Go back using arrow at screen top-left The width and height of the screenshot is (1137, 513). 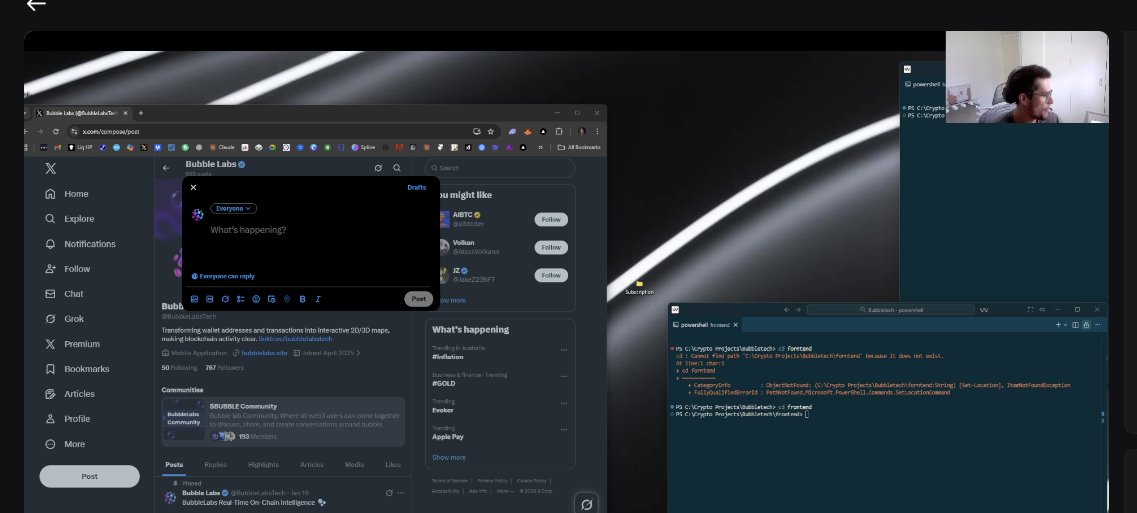click(36, 4)
